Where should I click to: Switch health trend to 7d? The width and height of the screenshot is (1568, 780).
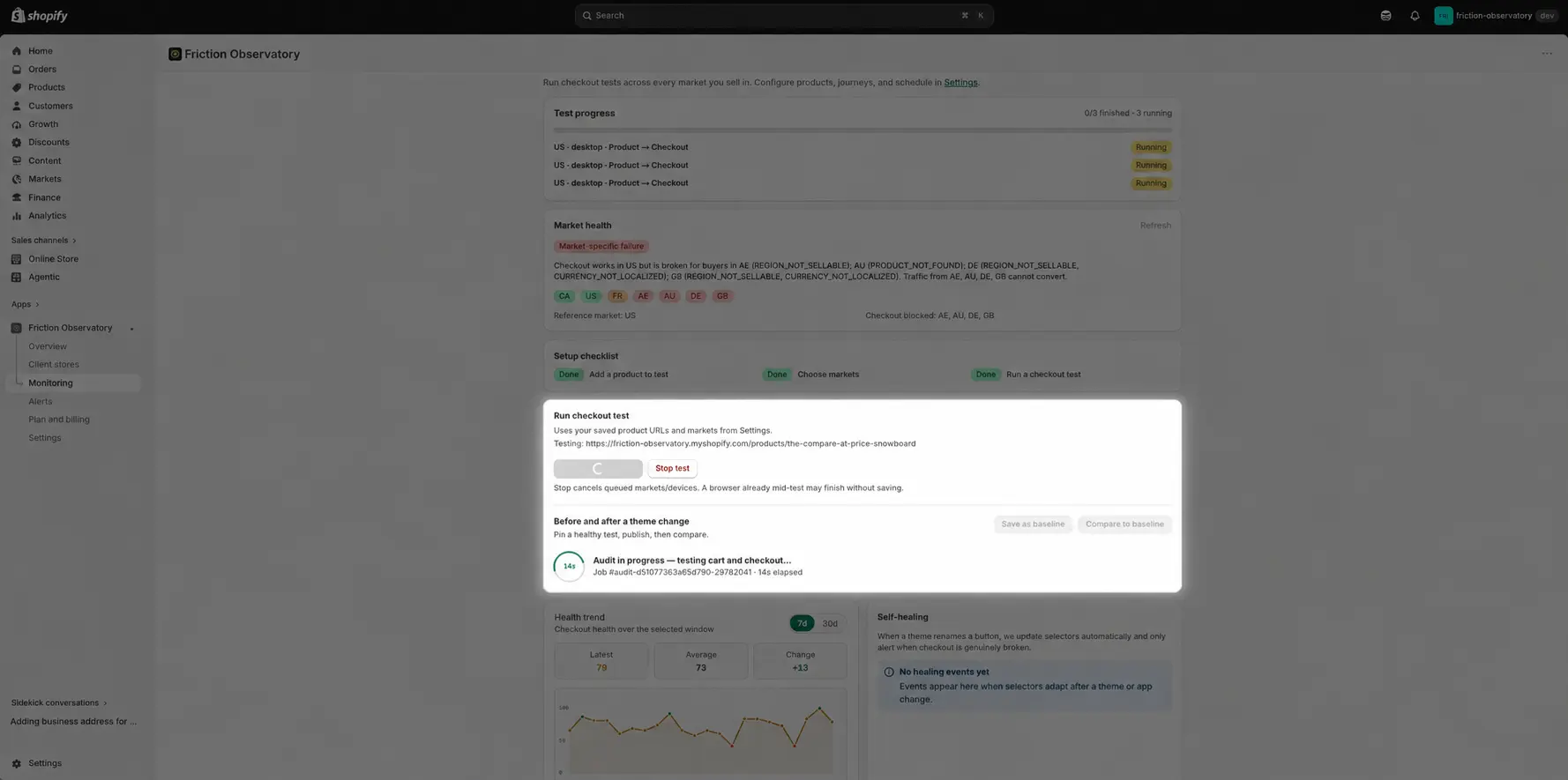click(802, 624)
